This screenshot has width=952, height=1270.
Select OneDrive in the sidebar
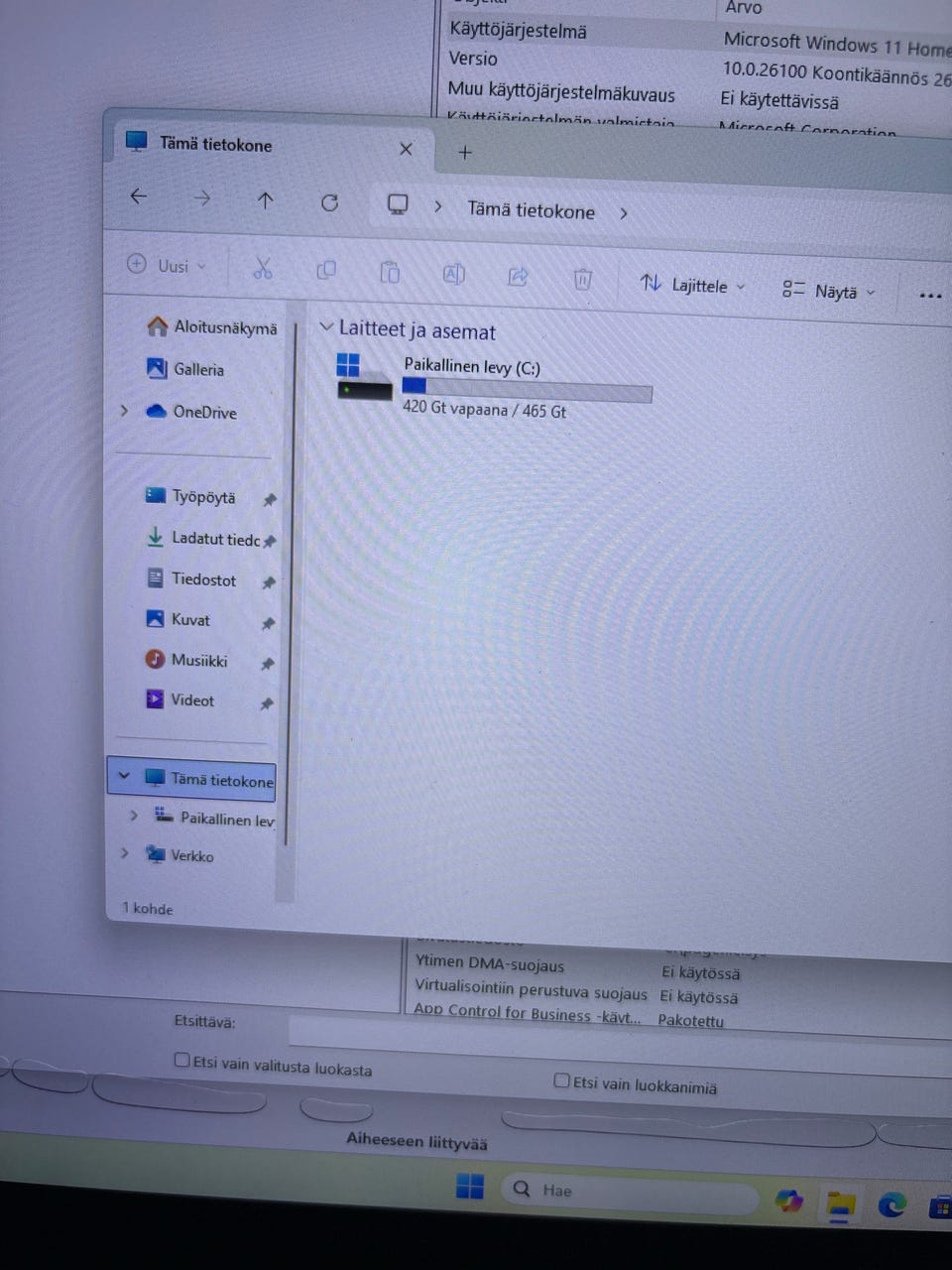click(x=191, y=412)
